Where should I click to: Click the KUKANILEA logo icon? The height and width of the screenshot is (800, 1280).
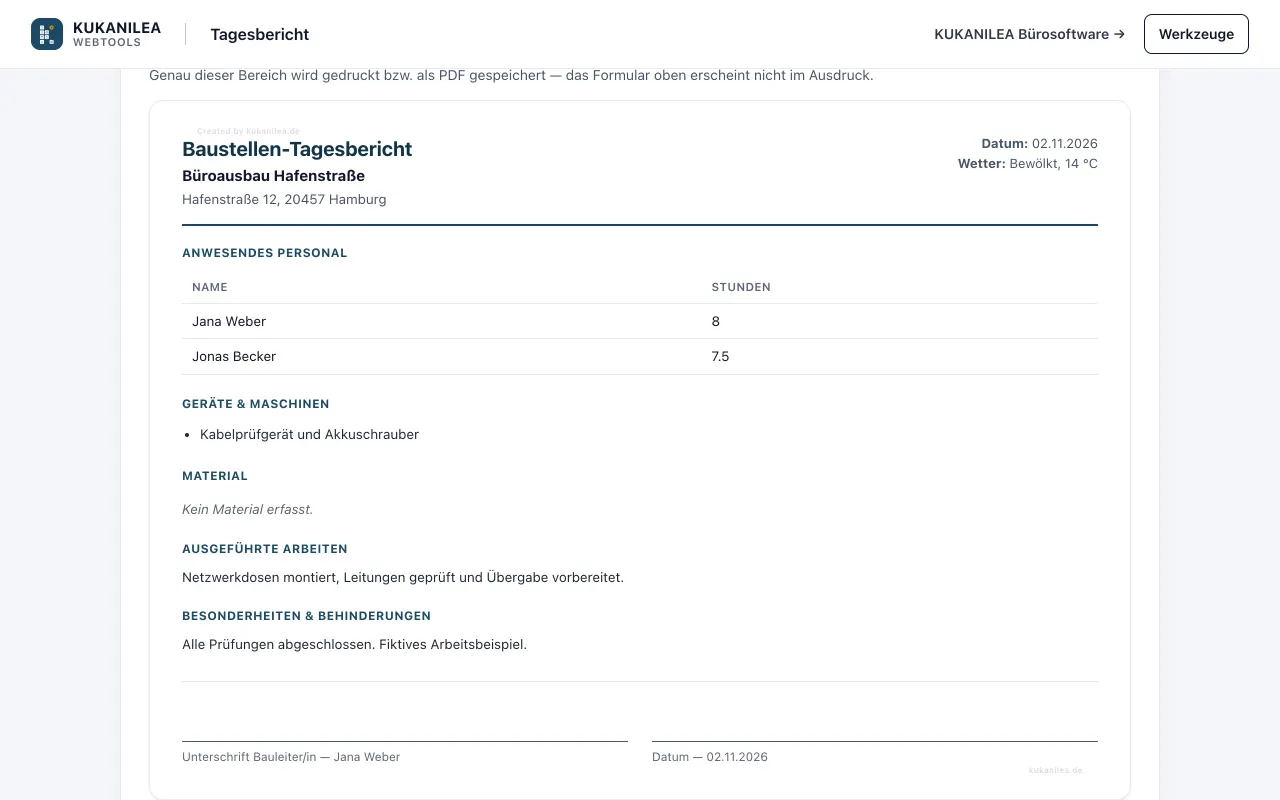tap(47, 34)
